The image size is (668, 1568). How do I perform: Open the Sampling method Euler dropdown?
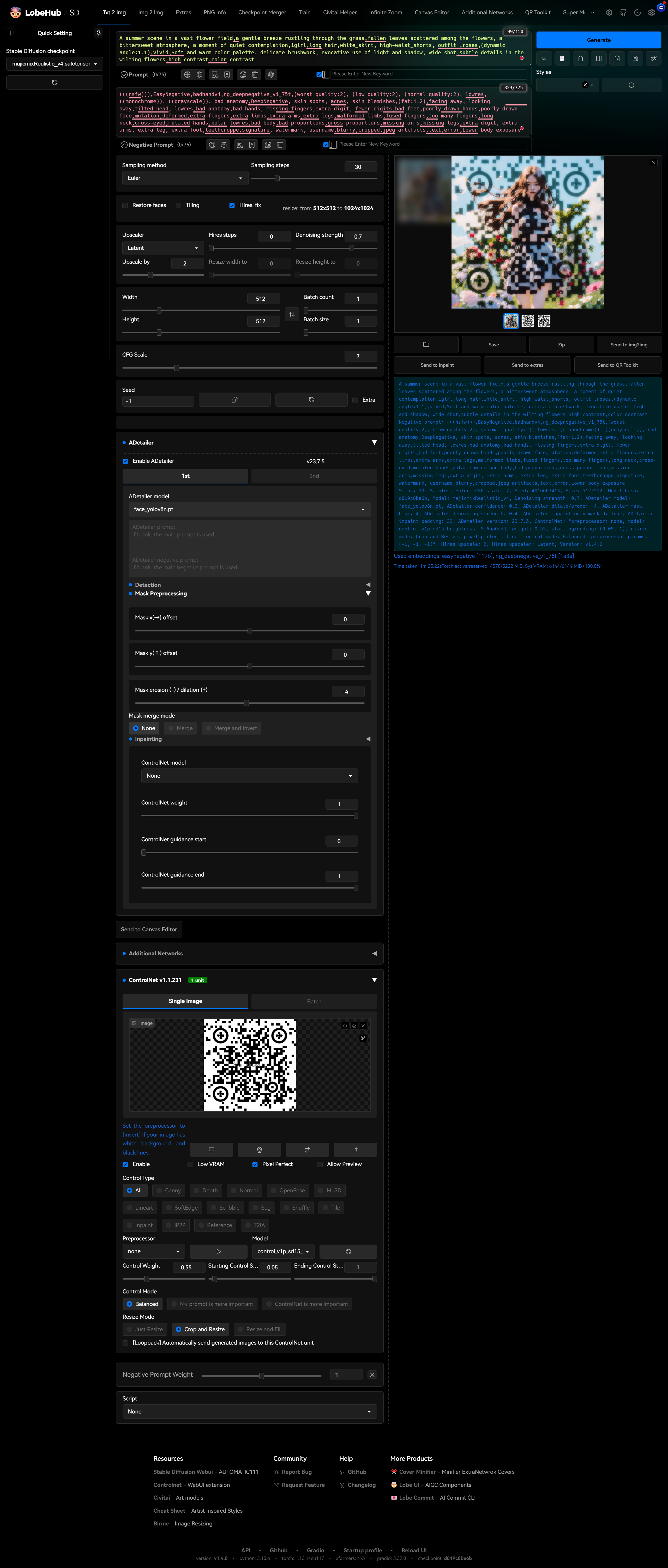click(x=184, y=178)
